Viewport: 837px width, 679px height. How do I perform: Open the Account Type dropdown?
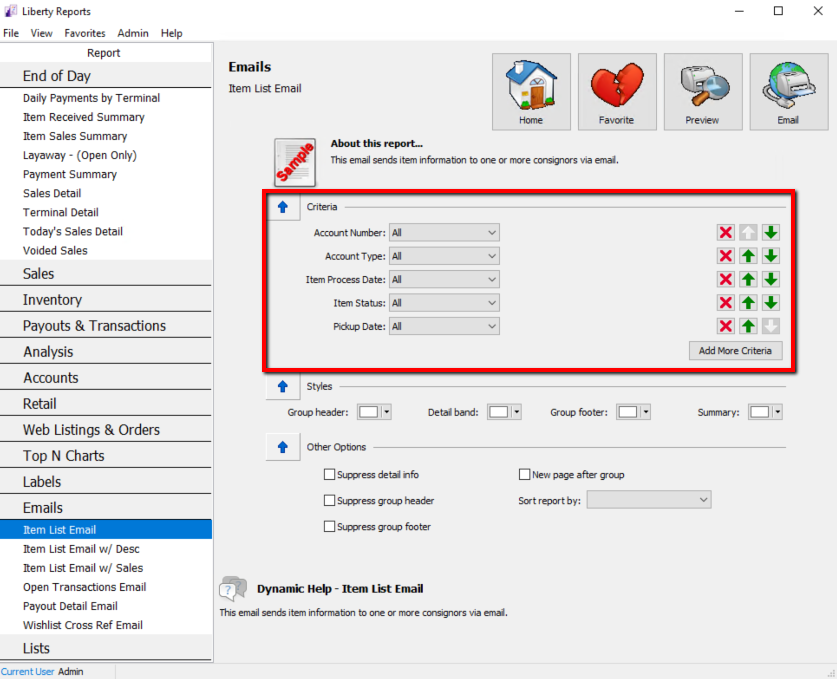444,256
